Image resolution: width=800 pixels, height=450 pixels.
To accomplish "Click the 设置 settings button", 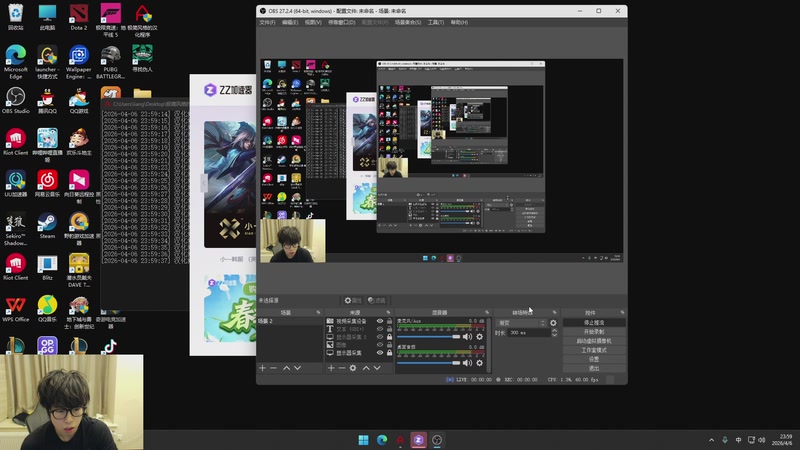I will (x=594, y=360).
